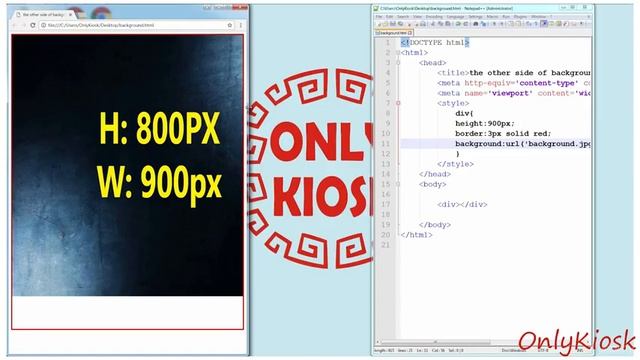The height and width of the screenshot is (360, 640).
Task: Click the 'div{' selector line
Action: pos(464,113)
